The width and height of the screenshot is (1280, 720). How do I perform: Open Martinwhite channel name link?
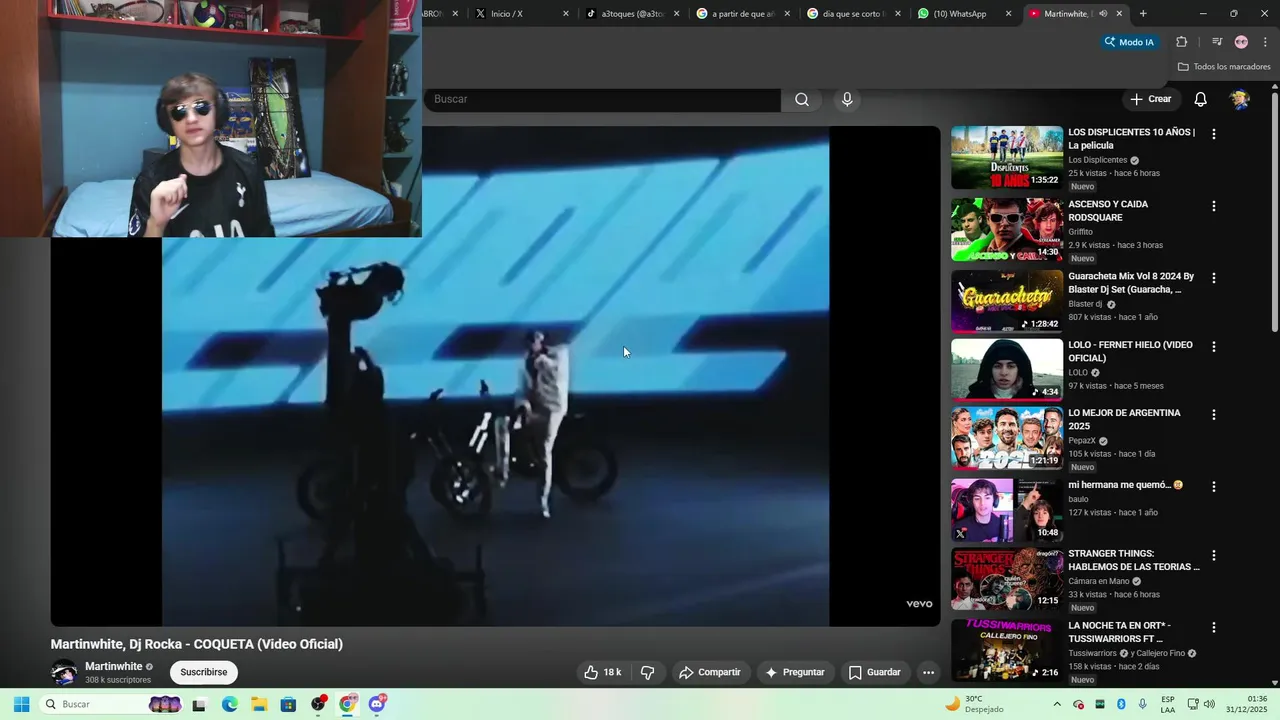(113, 666)
